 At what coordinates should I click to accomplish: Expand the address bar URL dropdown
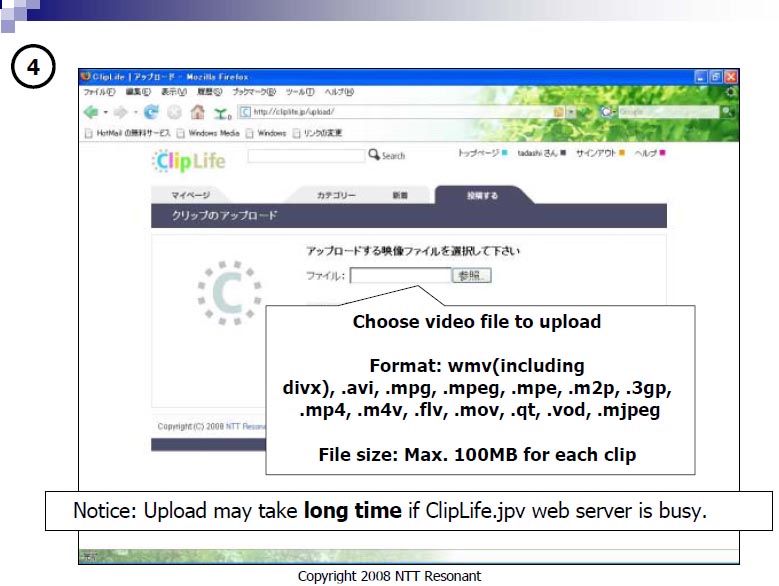tap(571, 112)
